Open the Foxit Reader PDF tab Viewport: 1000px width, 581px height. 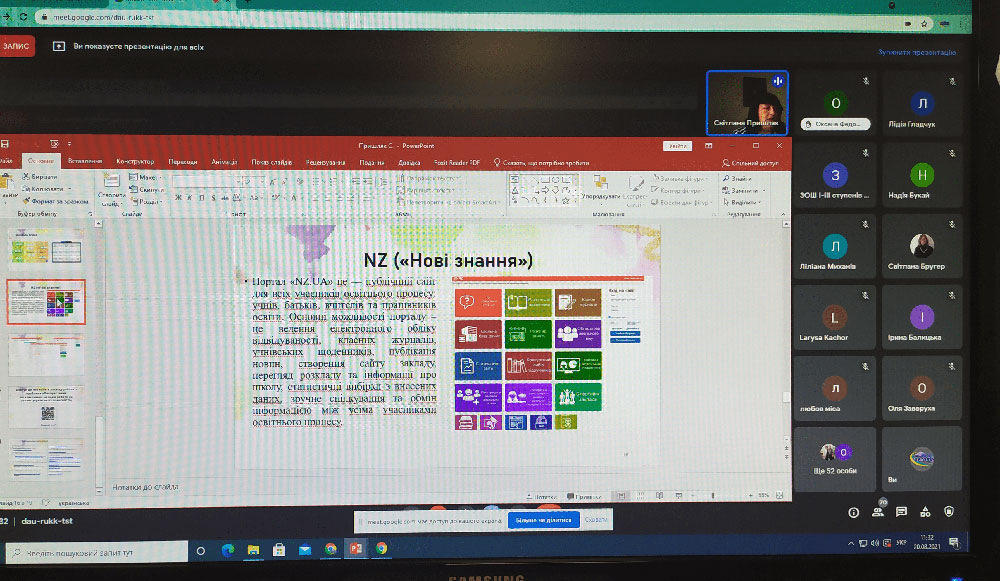[457, 163]
